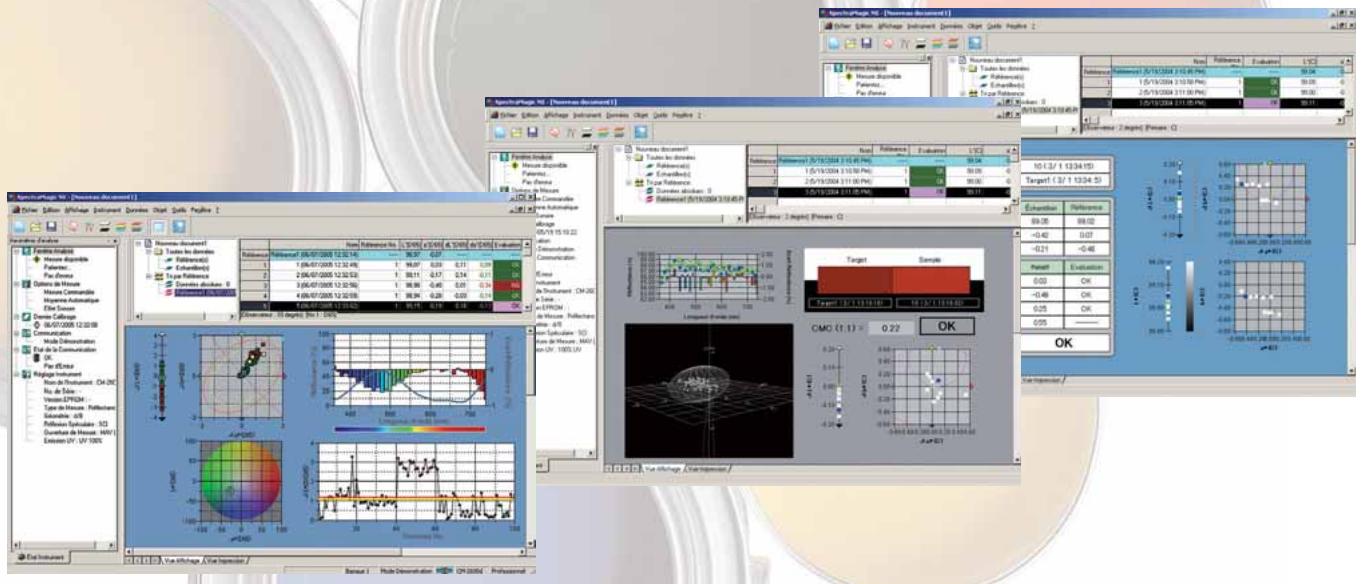Click Tλ toolbar icon in color-wheel window
Image resolution: width=1362 pixels, height=584 pixels.
point(91,228)
